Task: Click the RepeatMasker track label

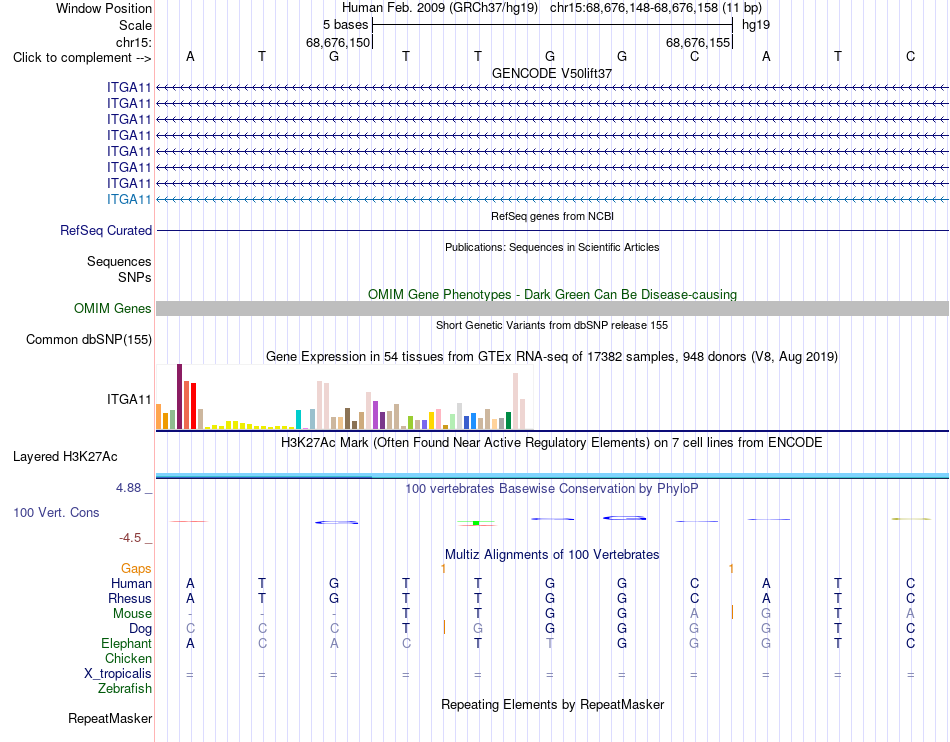Action: 110,718
